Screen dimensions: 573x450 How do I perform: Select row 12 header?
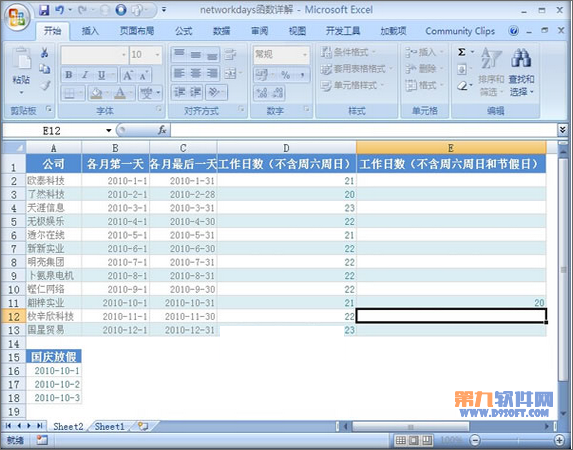(x=13, y=316)
